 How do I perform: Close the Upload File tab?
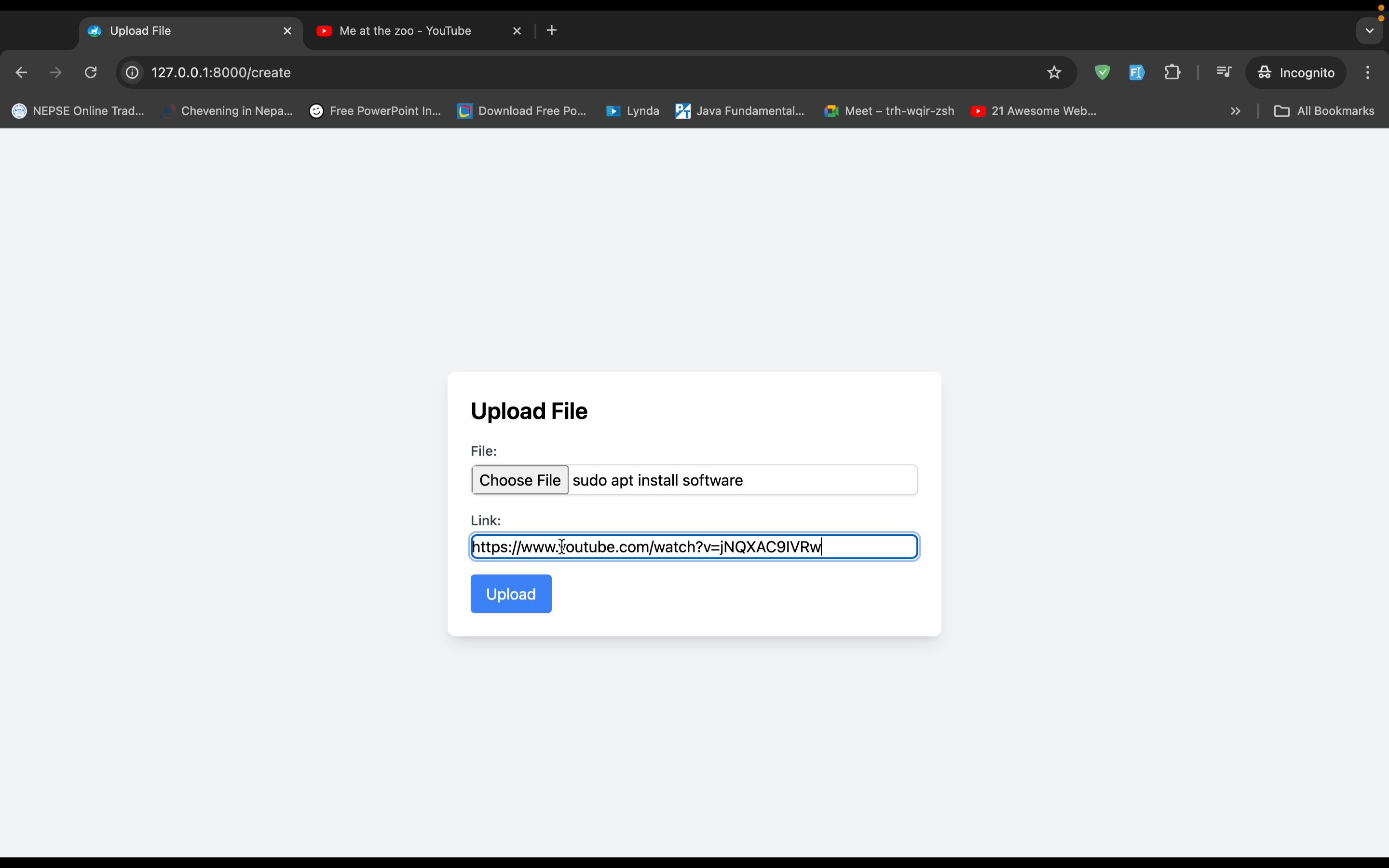tap(287, 31)
